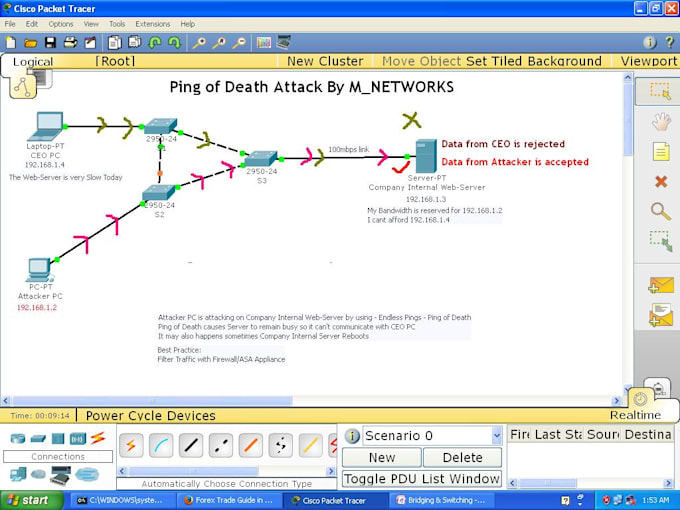Open the Edit menu
Screen dimensions: 680x510
point(32,24)
